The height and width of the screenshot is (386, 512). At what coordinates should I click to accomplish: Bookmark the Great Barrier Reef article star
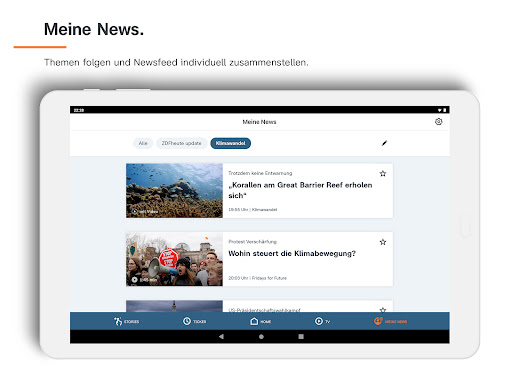tap(383, 173)
